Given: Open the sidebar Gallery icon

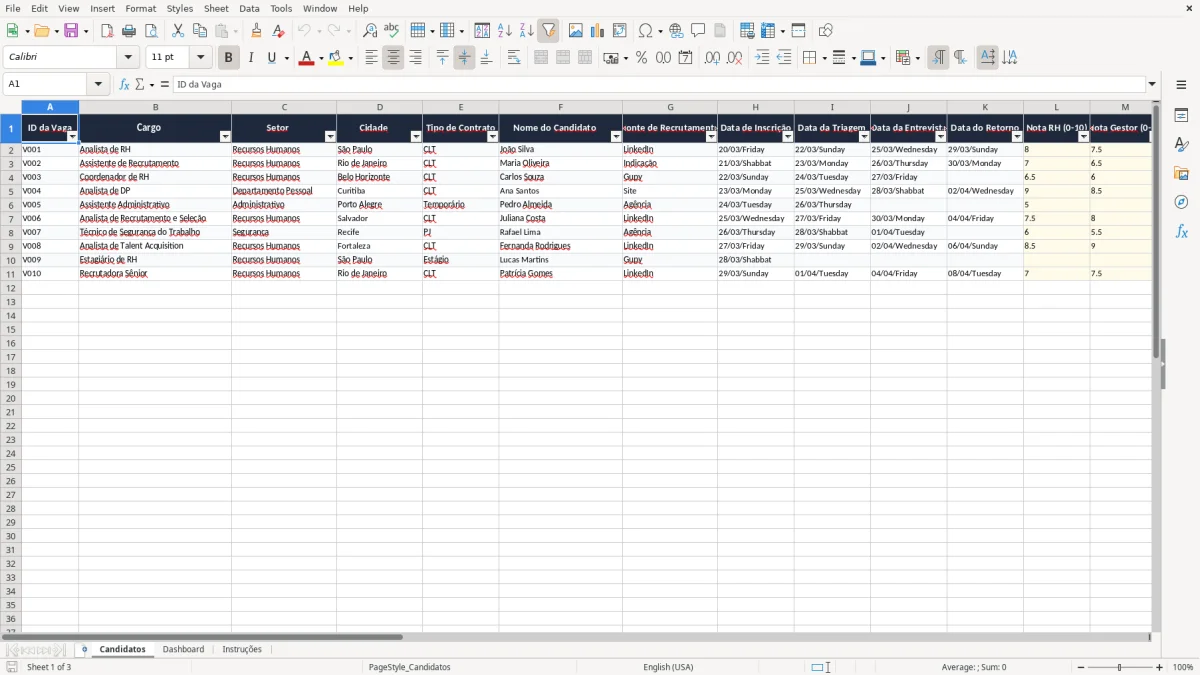Looking at the screenshot, I should coord(1181,173).
